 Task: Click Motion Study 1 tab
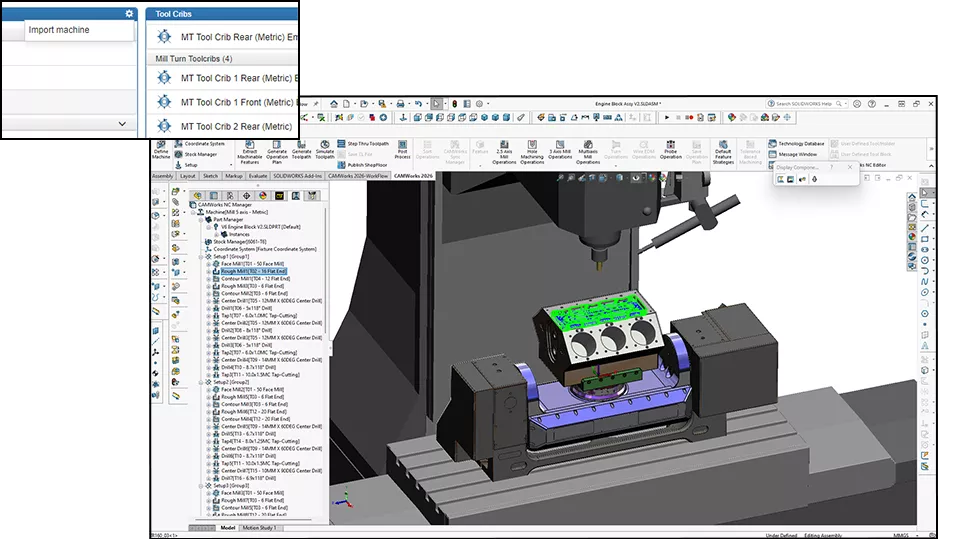pyautogui.click(x=260, y=527)
